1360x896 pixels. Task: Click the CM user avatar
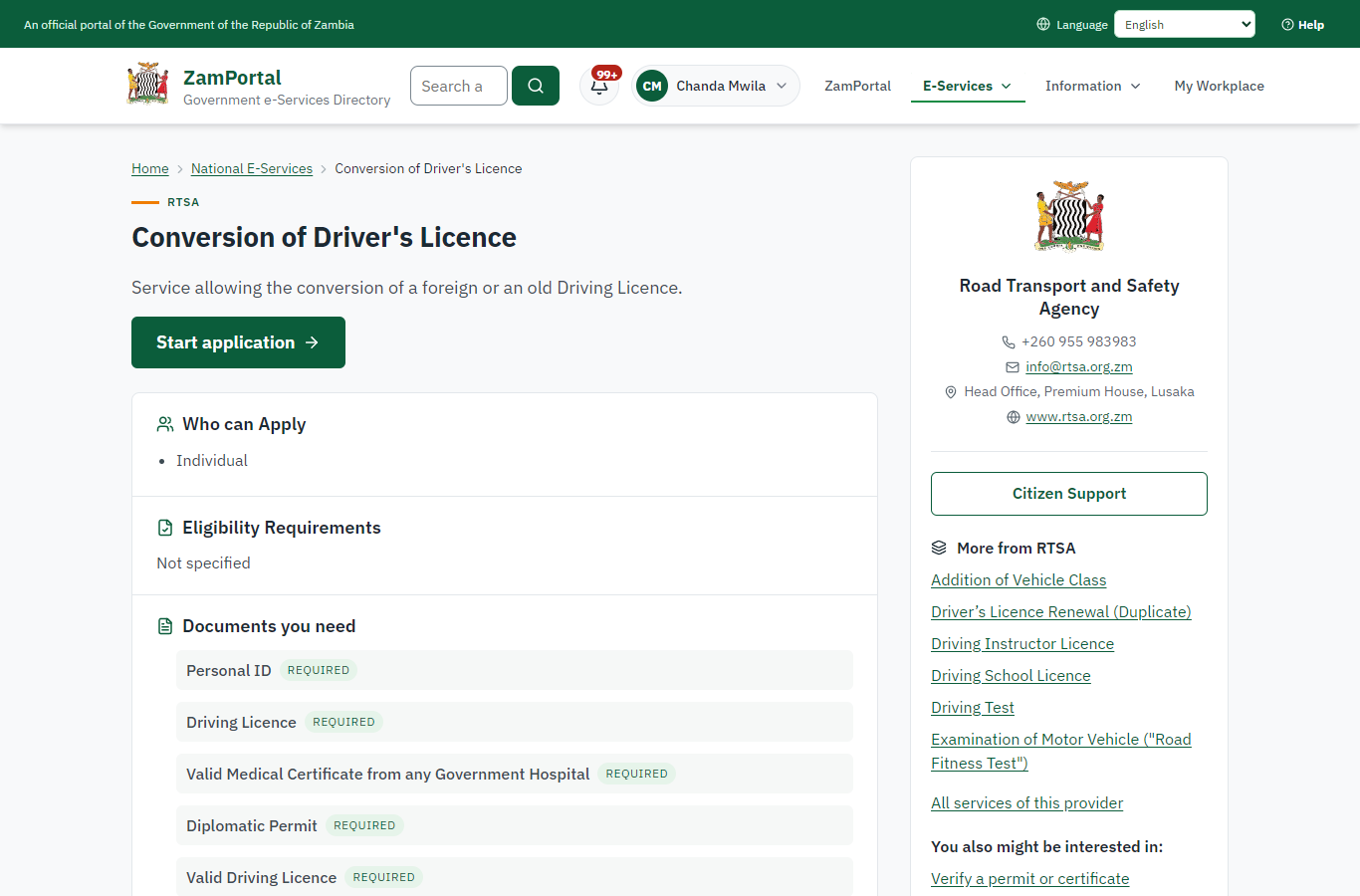[x=652, y=86]
